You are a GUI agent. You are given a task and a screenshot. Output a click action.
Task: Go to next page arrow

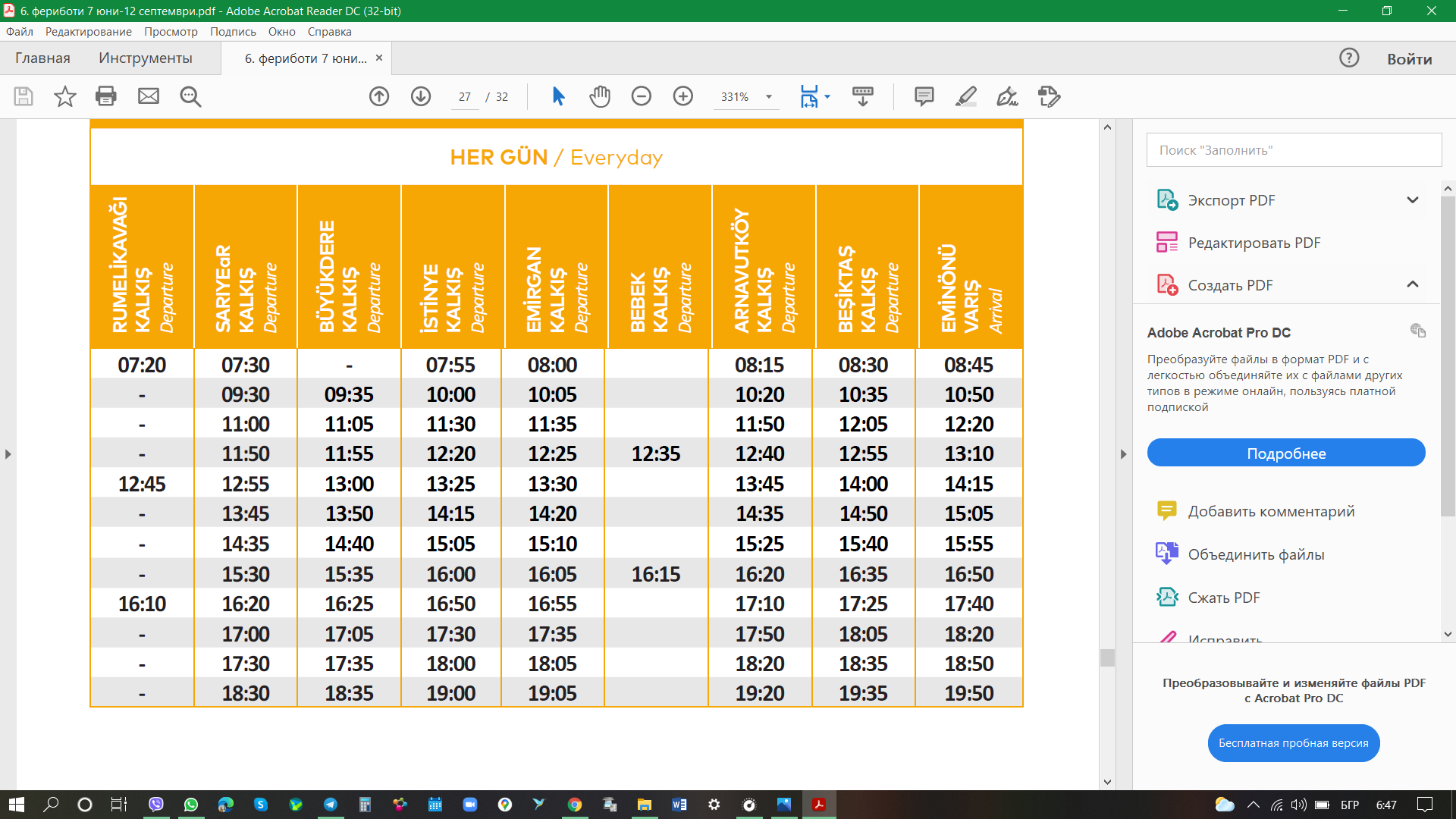pyautogui.click(x=421, y=96)
